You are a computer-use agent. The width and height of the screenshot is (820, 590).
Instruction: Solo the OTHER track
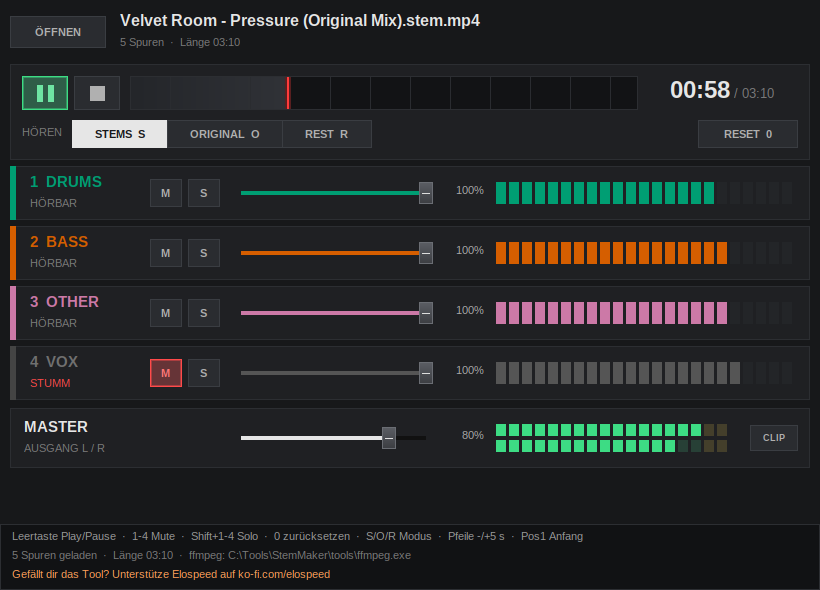point(204,313)
